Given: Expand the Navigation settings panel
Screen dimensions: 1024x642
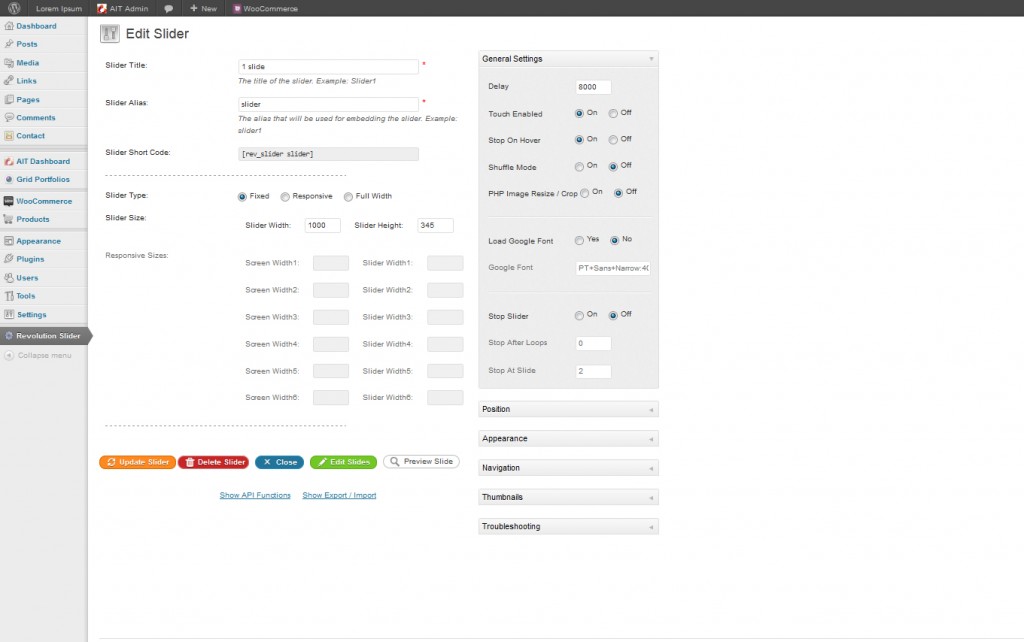Looking at the screenshot, I should coord(568,468).
